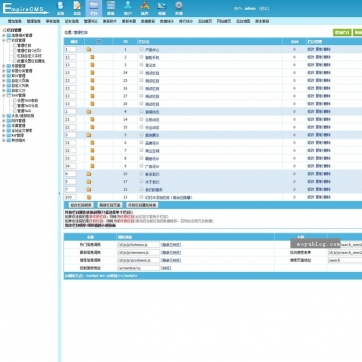This screenshot has width=362, height=362.
Task: Tick the checkbox for column ID 17
Action: [x=141, y=181]
